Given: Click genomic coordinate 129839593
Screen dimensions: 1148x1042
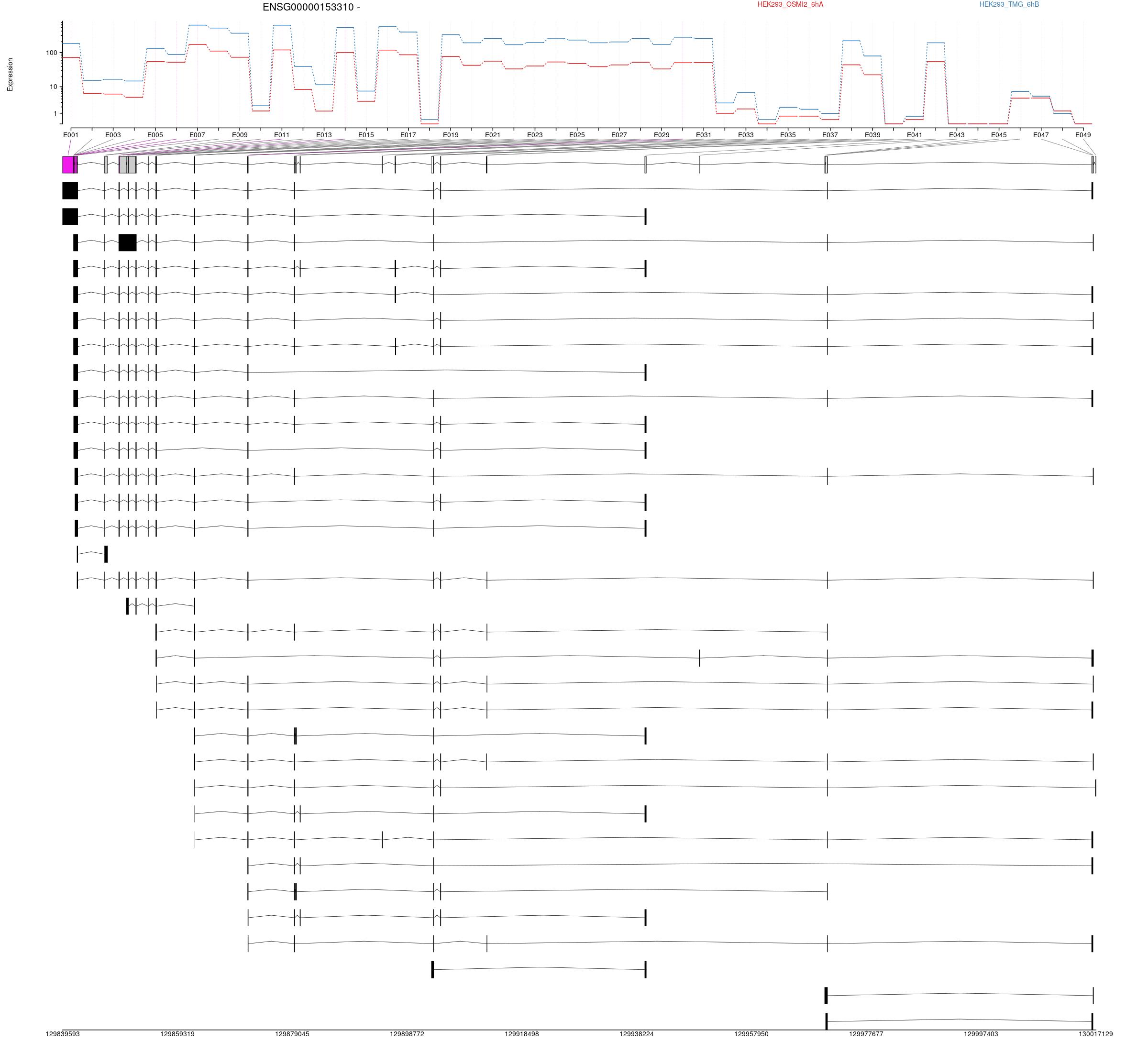Looking at the screenshot, I should click(x=63, y=1034).
